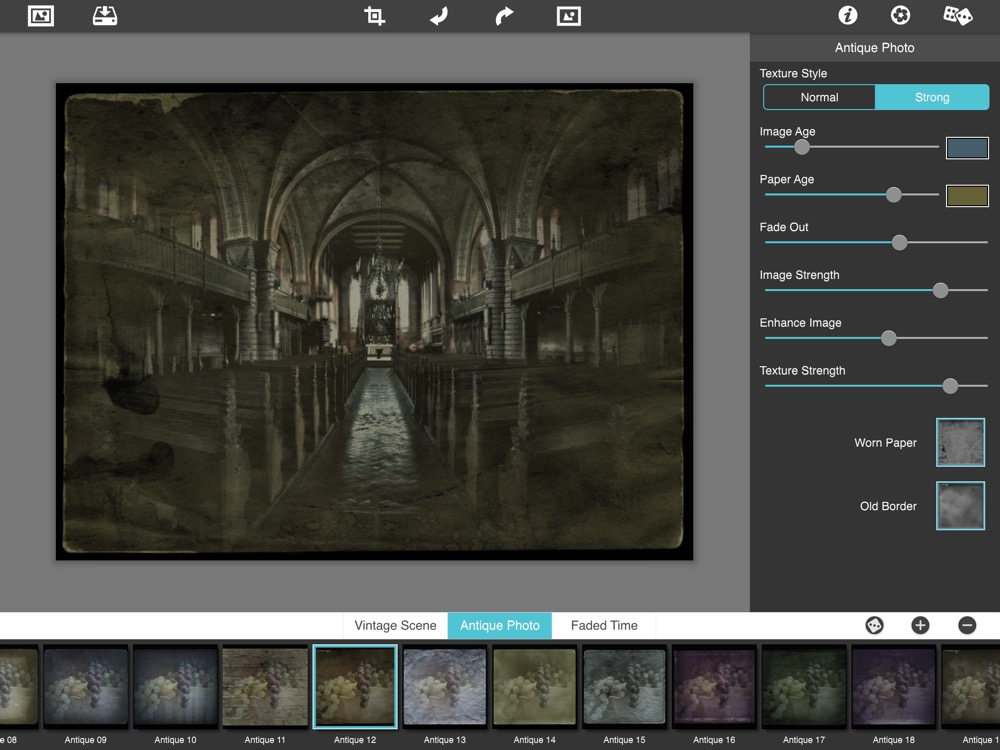Add a preset with the plus button
1000x750 pixels.
[x=920, y=625]
